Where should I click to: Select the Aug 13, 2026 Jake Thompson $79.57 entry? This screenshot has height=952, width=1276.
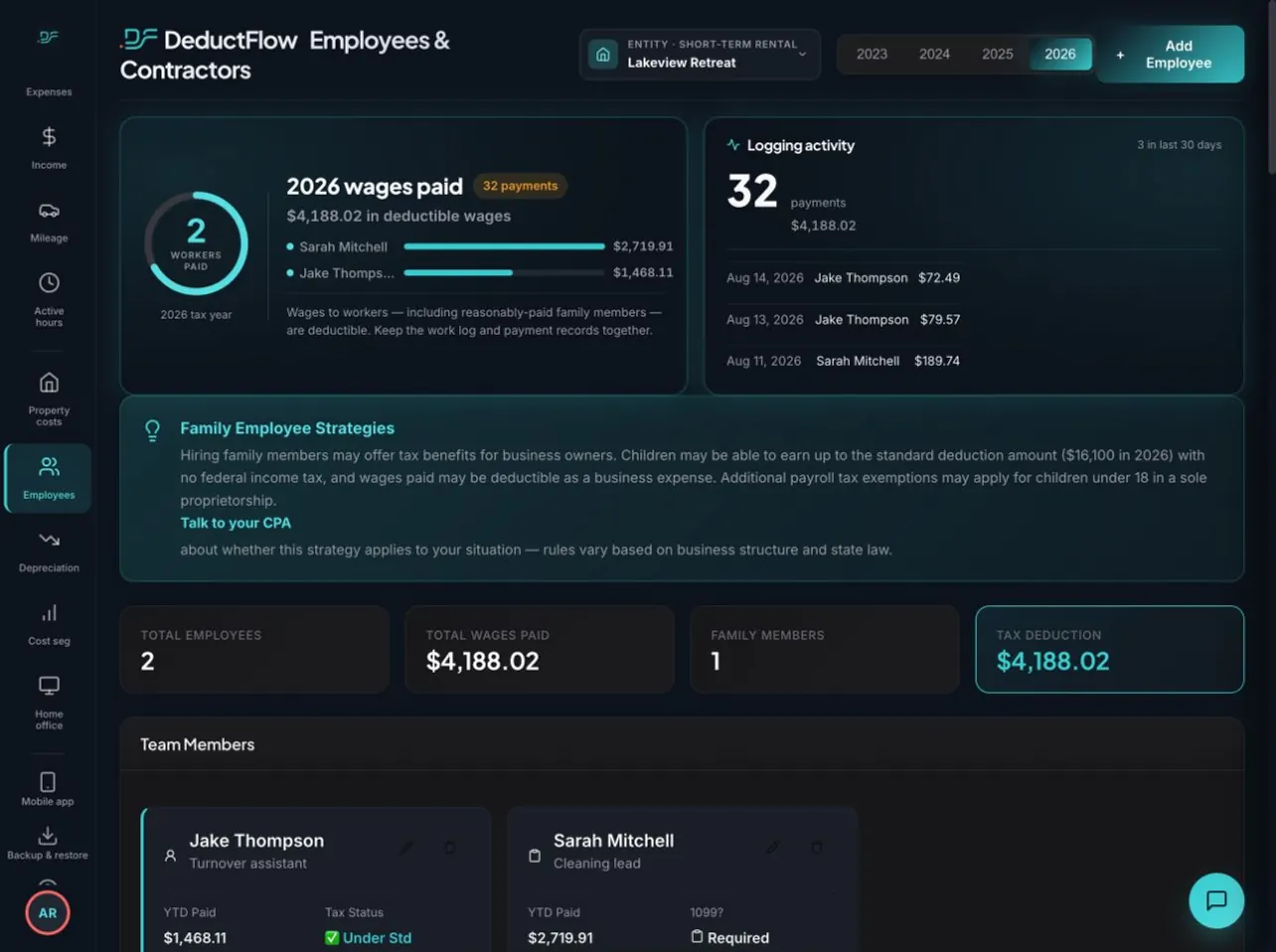(843, 320)
